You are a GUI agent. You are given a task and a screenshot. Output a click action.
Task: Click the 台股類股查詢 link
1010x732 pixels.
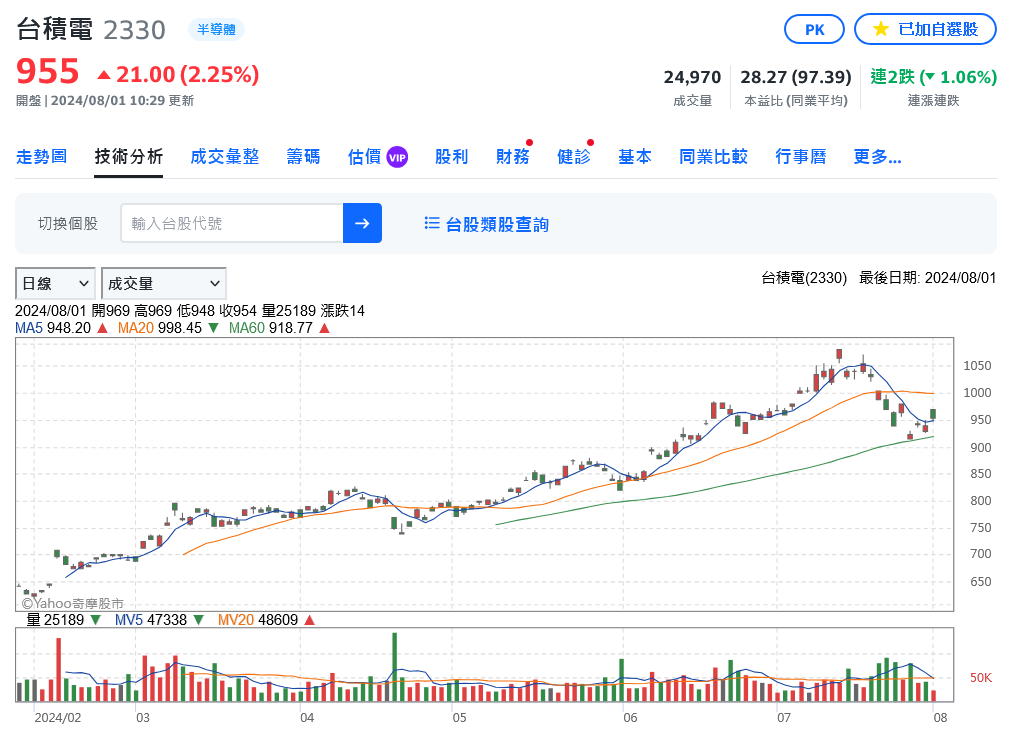(x=496, y=224)
